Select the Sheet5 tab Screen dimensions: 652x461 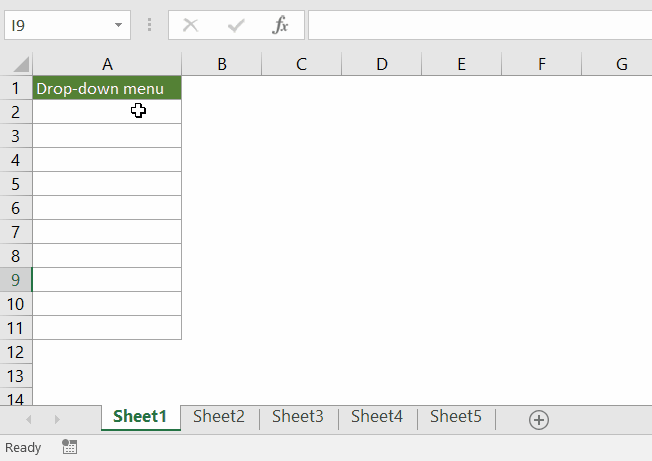456,417
